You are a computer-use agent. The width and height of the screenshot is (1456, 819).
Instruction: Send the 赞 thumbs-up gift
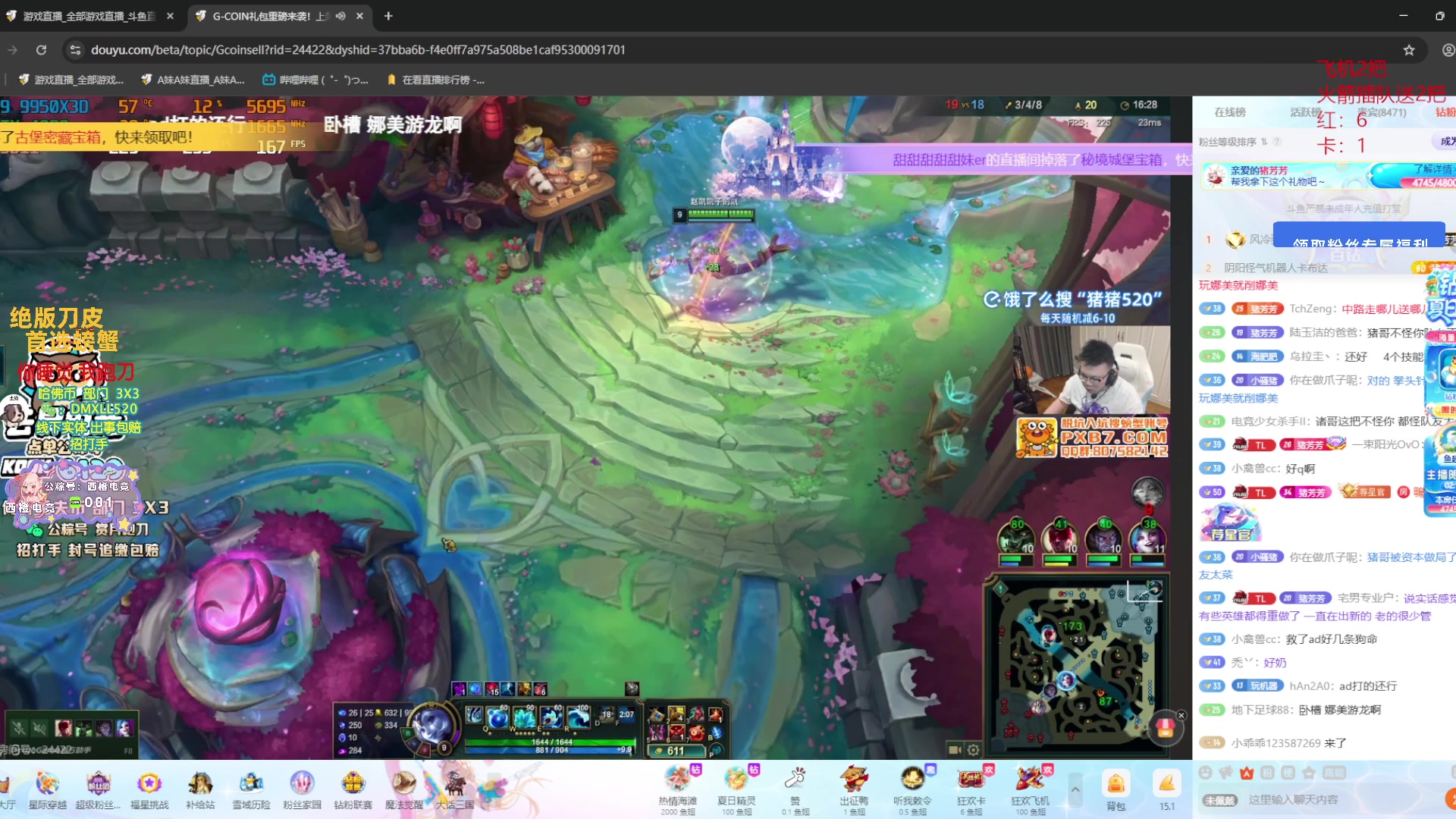tap(795, 790)
